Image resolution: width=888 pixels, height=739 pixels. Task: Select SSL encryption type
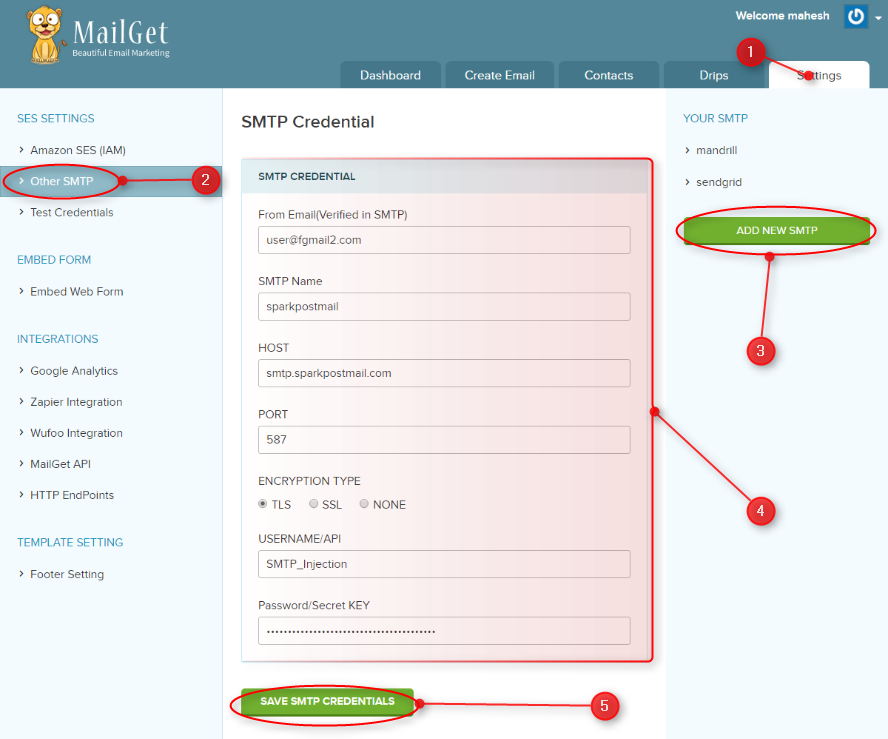(x=313, y=504)
